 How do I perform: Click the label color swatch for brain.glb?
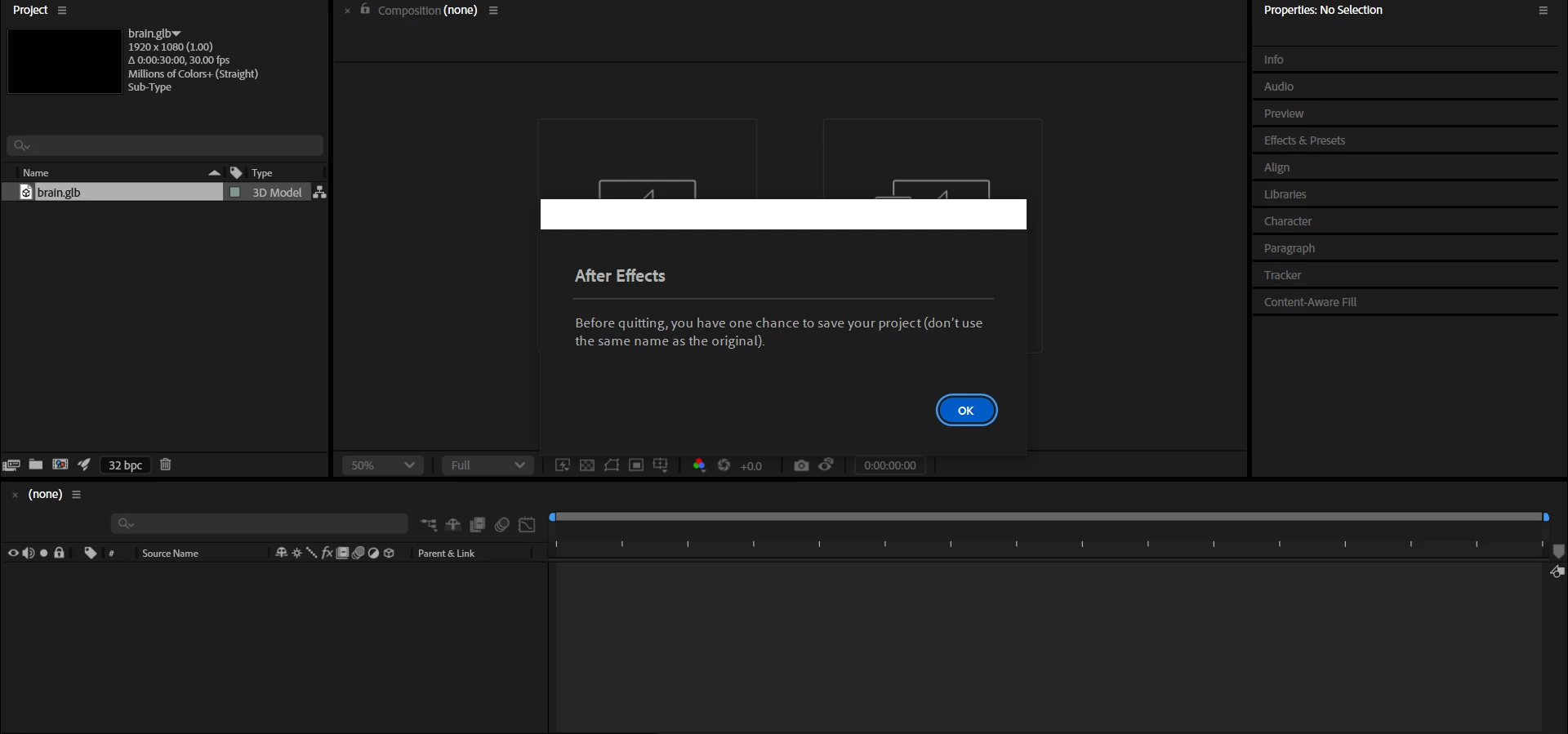235,193
